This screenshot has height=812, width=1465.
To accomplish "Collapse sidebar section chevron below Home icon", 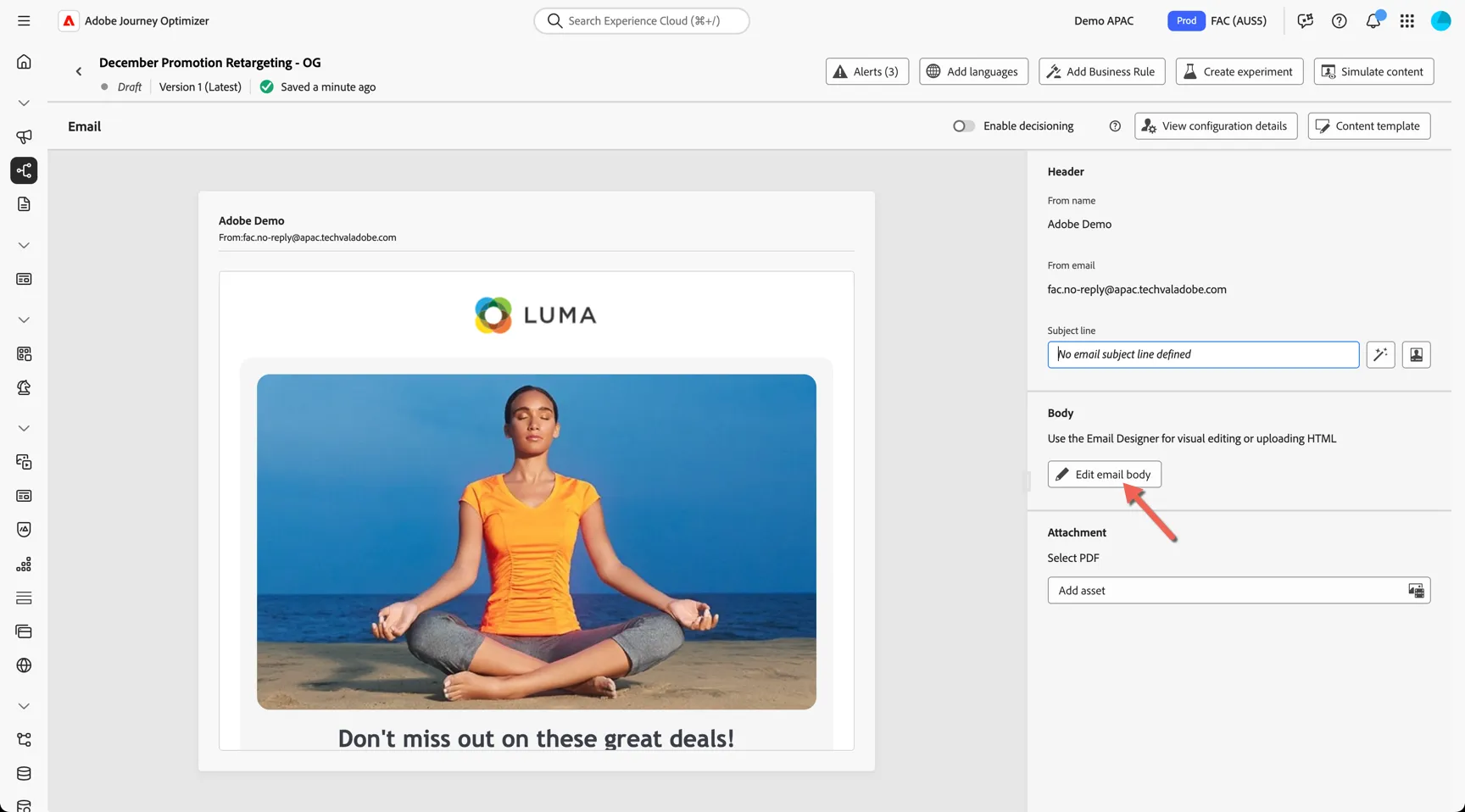I will tap(24, 103).
